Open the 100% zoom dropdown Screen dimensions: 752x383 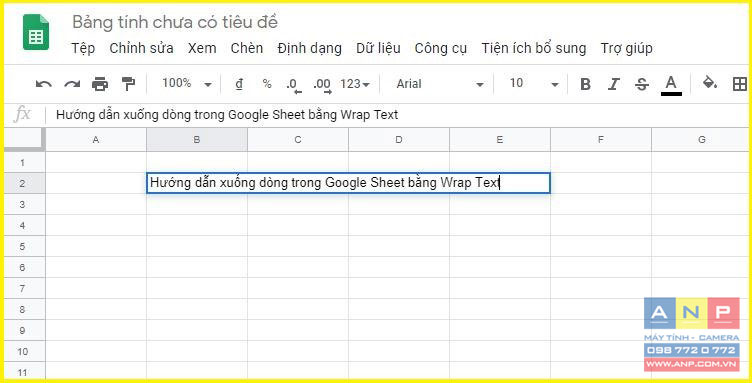tap(187, 84)
